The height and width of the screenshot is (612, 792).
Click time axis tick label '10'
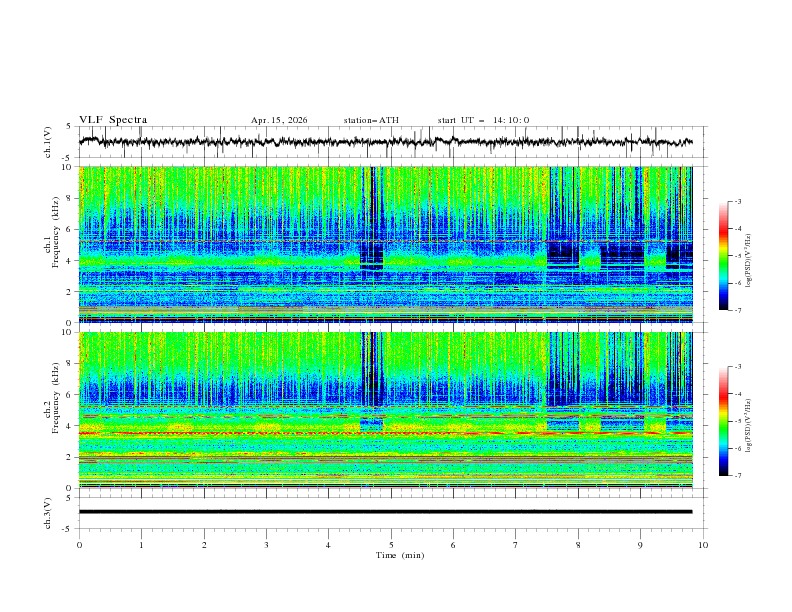pyautogui.click(x=703, y=545)
